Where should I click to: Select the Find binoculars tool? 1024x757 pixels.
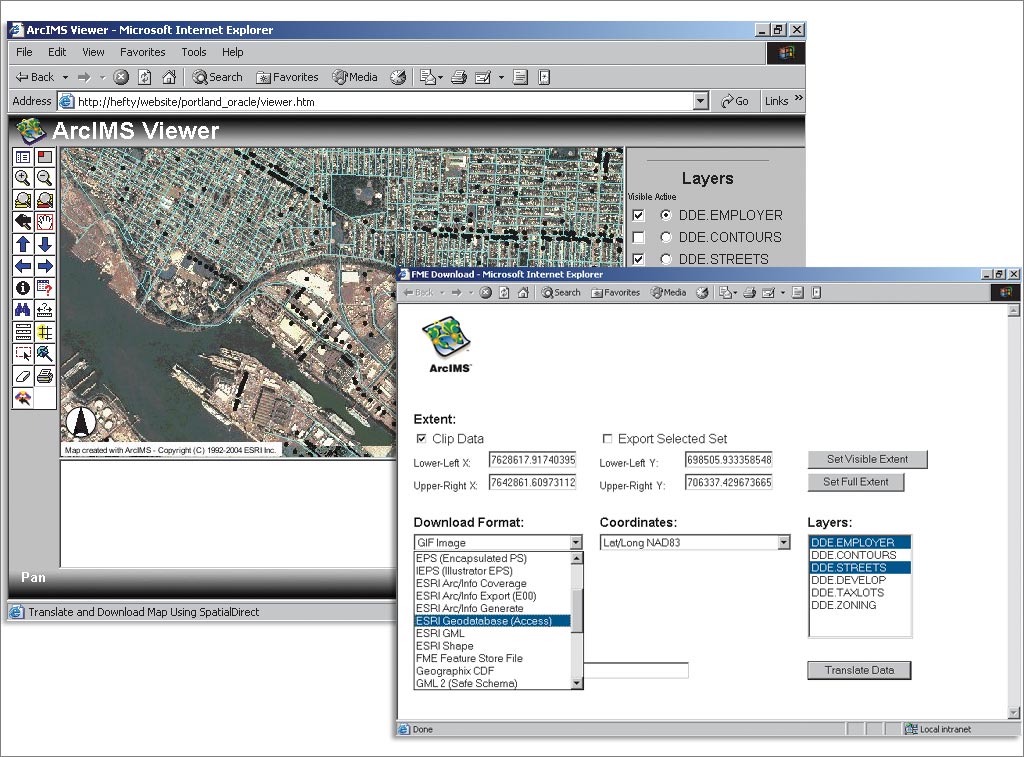[23, 310]
